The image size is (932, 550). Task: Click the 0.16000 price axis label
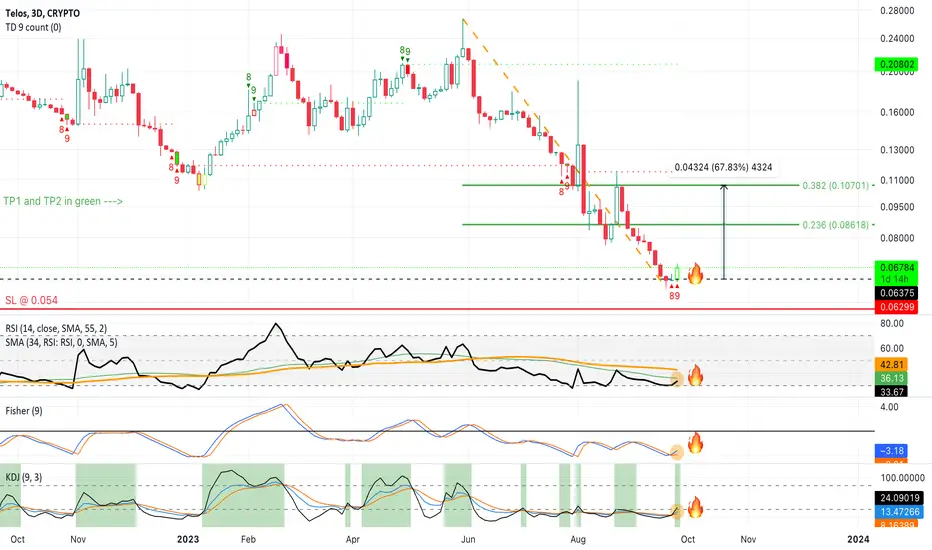pyautogui.click(x=897, y=112)
